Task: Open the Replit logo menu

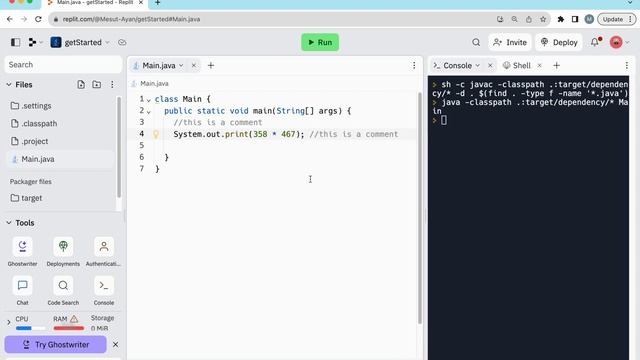Action: (35, 42)
